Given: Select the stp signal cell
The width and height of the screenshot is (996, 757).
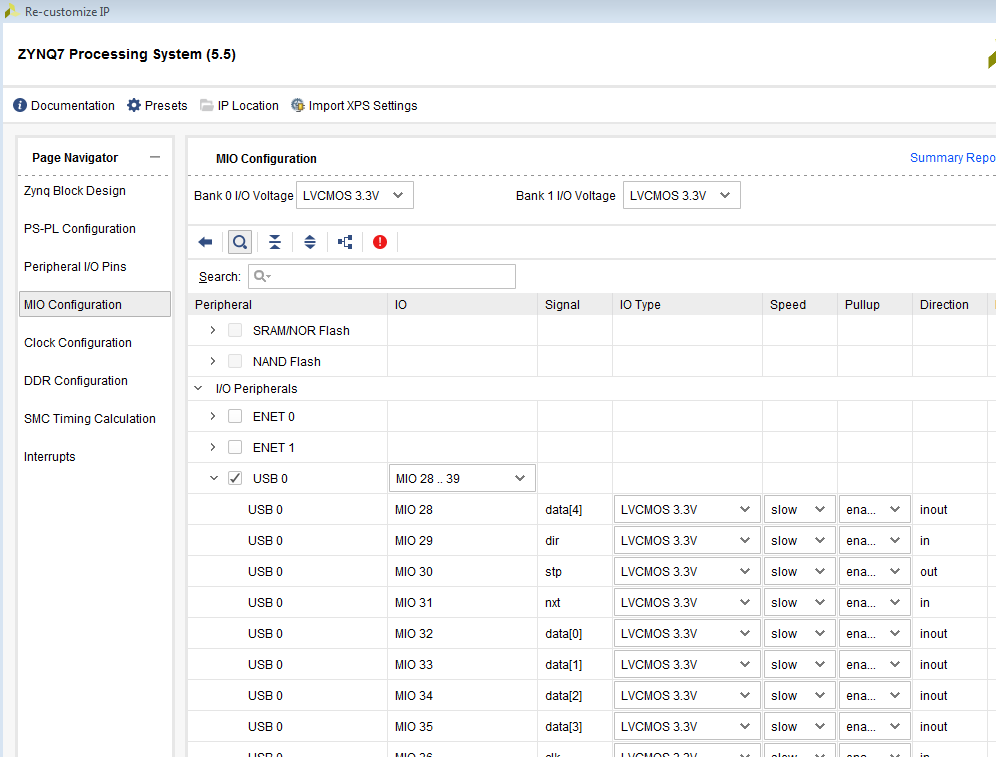Looking at the screenshot, I should tap(575, 572).
